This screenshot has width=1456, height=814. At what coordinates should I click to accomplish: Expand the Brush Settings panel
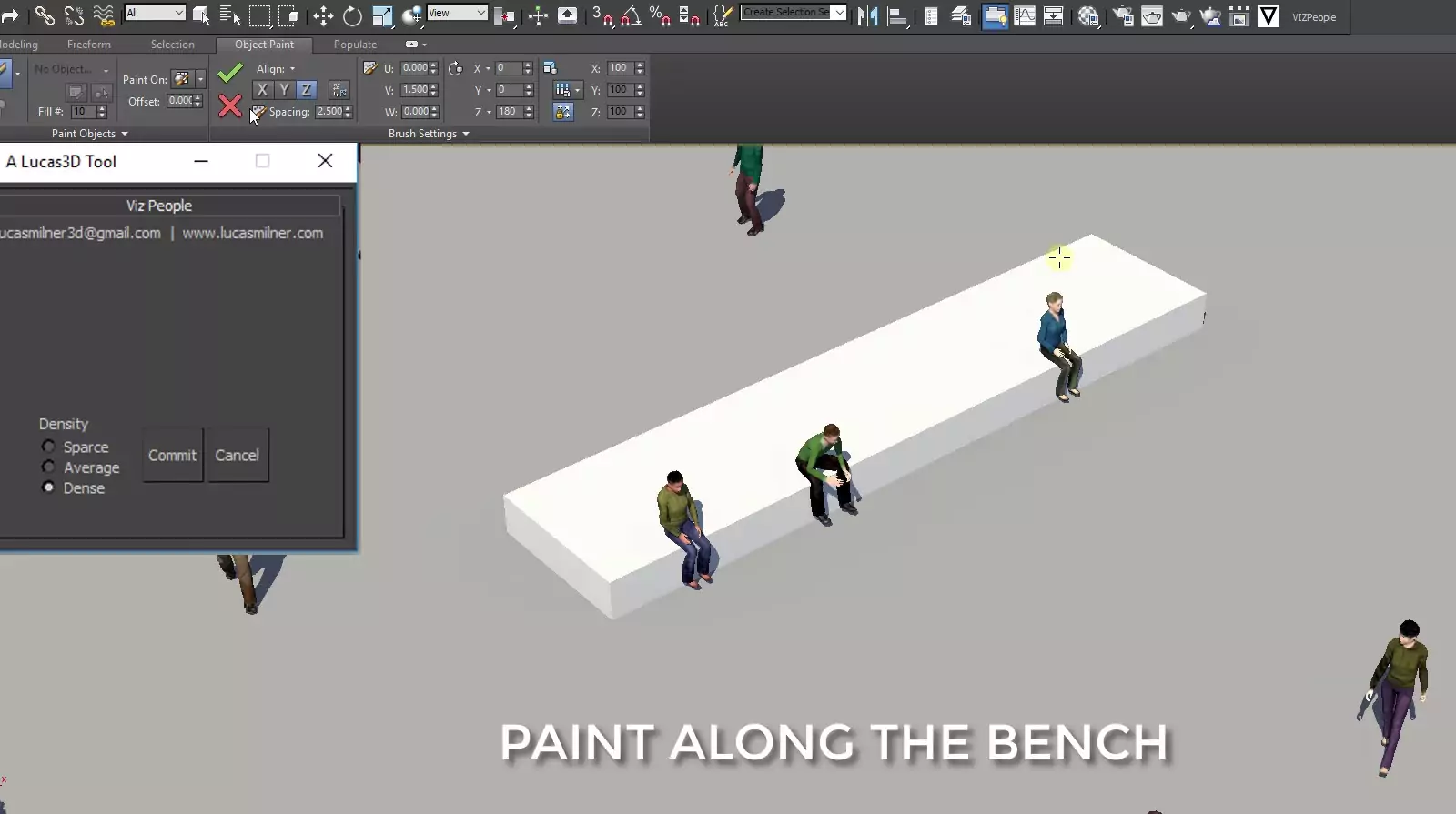[x=429, y=134]
